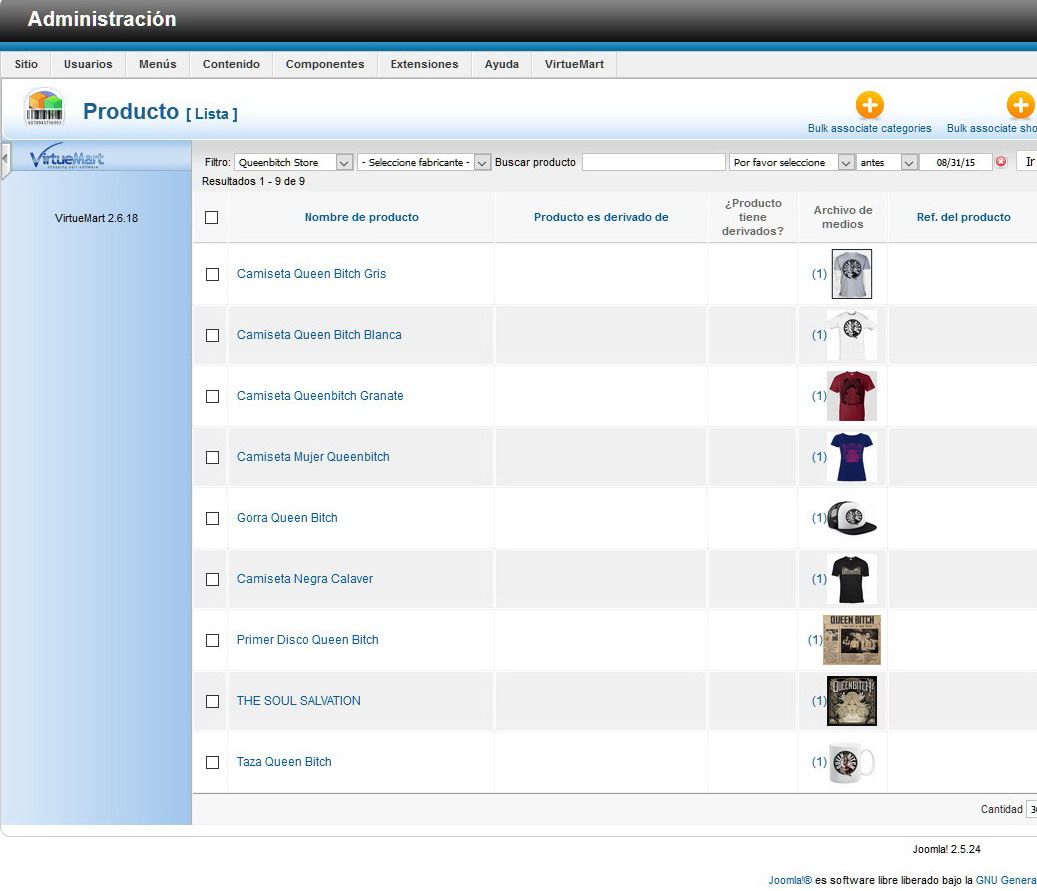Toggle the select-all checkbox in table header

point(212,218)
